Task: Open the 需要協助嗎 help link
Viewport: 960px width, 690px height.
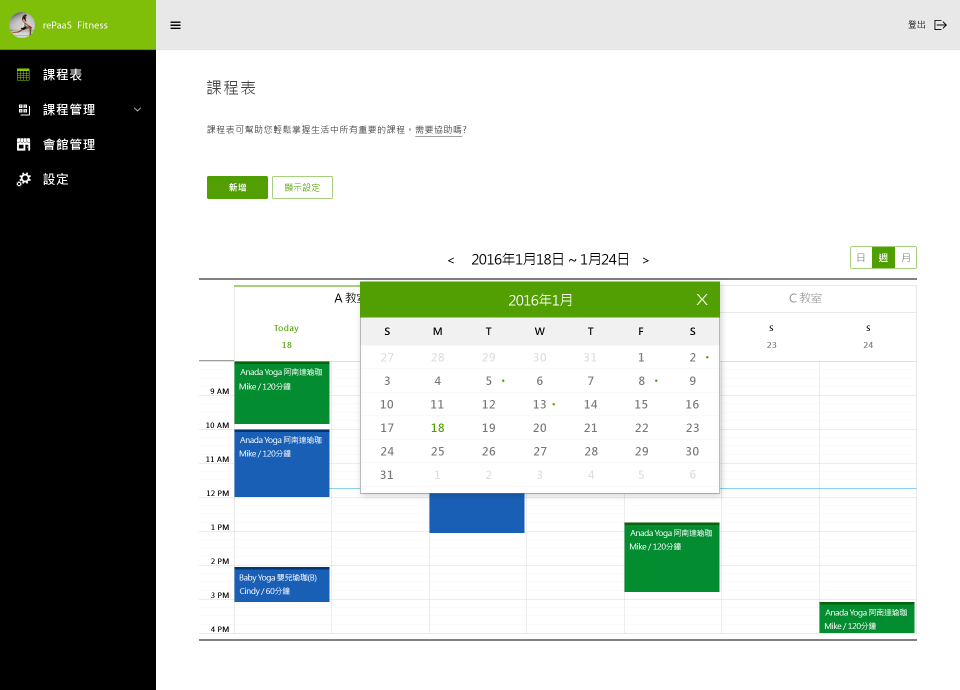Action: (x=438, y=130)
